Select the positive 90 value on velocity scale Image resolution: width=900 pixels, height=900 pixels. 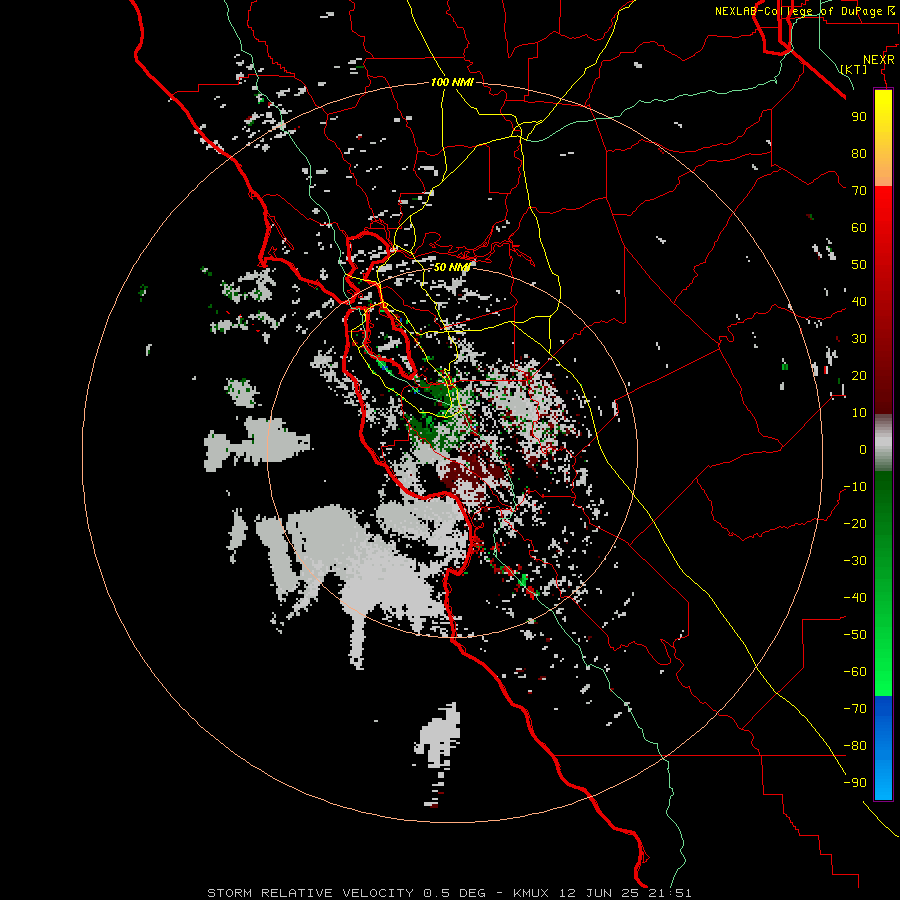859,117
